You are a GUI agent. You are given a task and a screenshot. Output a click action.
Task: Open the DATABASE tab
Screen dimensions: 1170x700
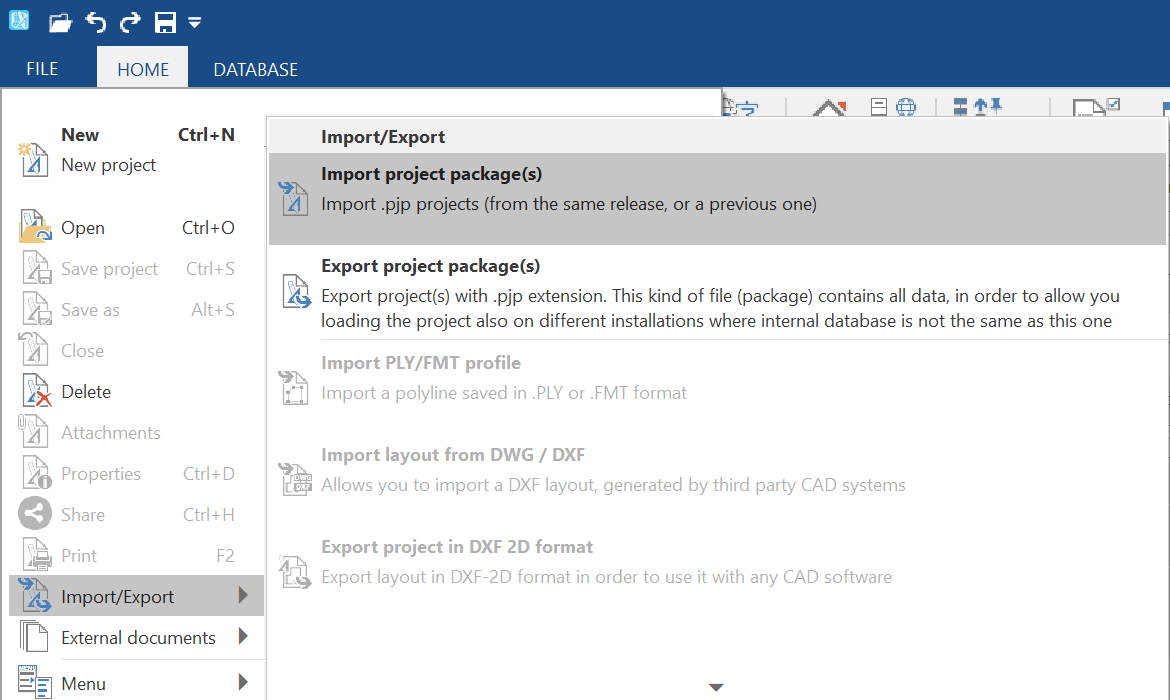[255, 69]
